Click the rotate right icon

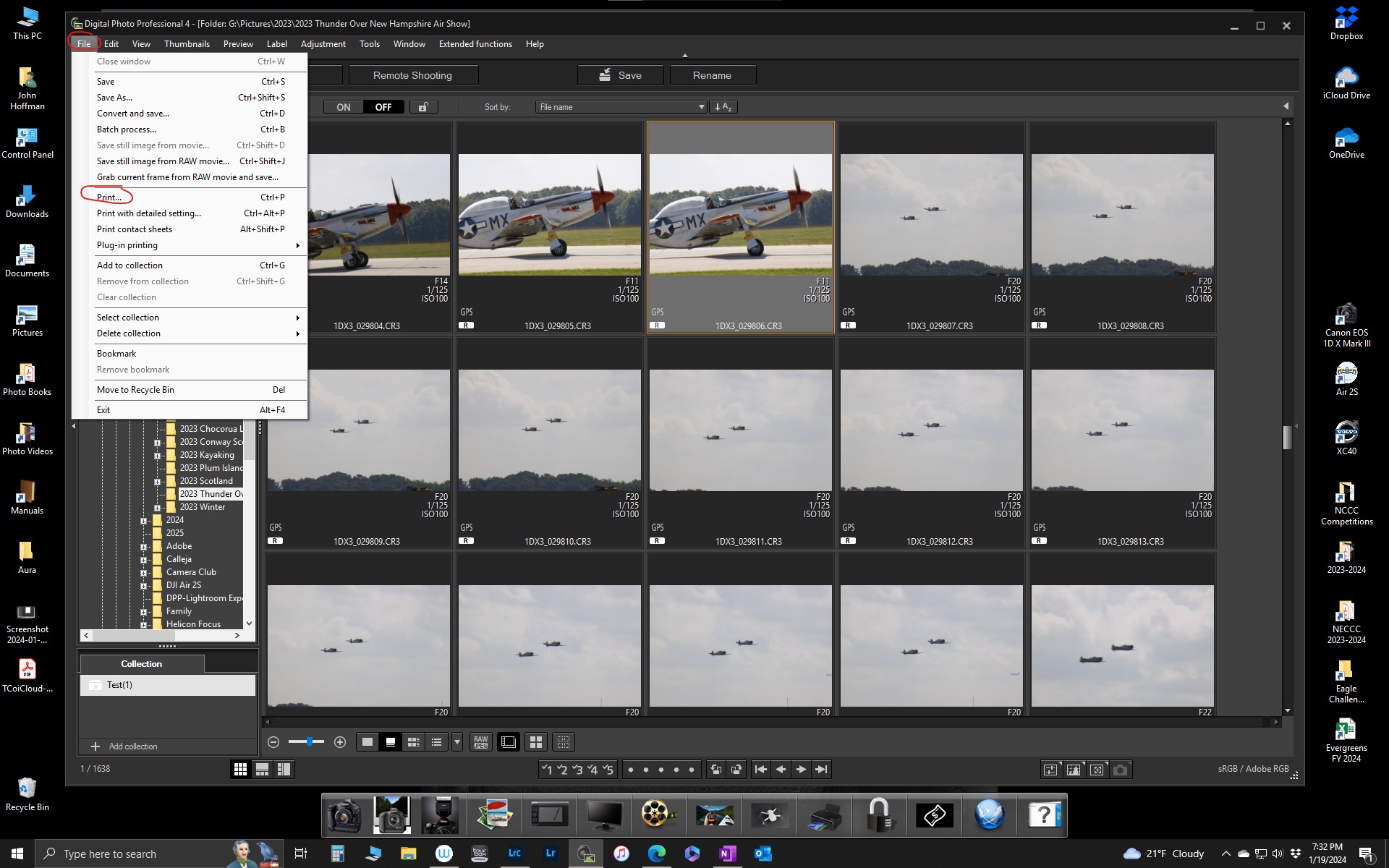point(737,770)
